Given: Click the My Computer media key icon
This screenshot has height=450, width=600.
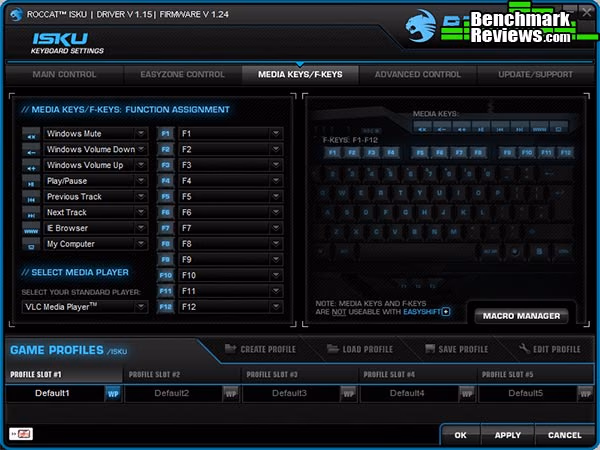Looking at the screenshot, I should click(x=31, y=244).
